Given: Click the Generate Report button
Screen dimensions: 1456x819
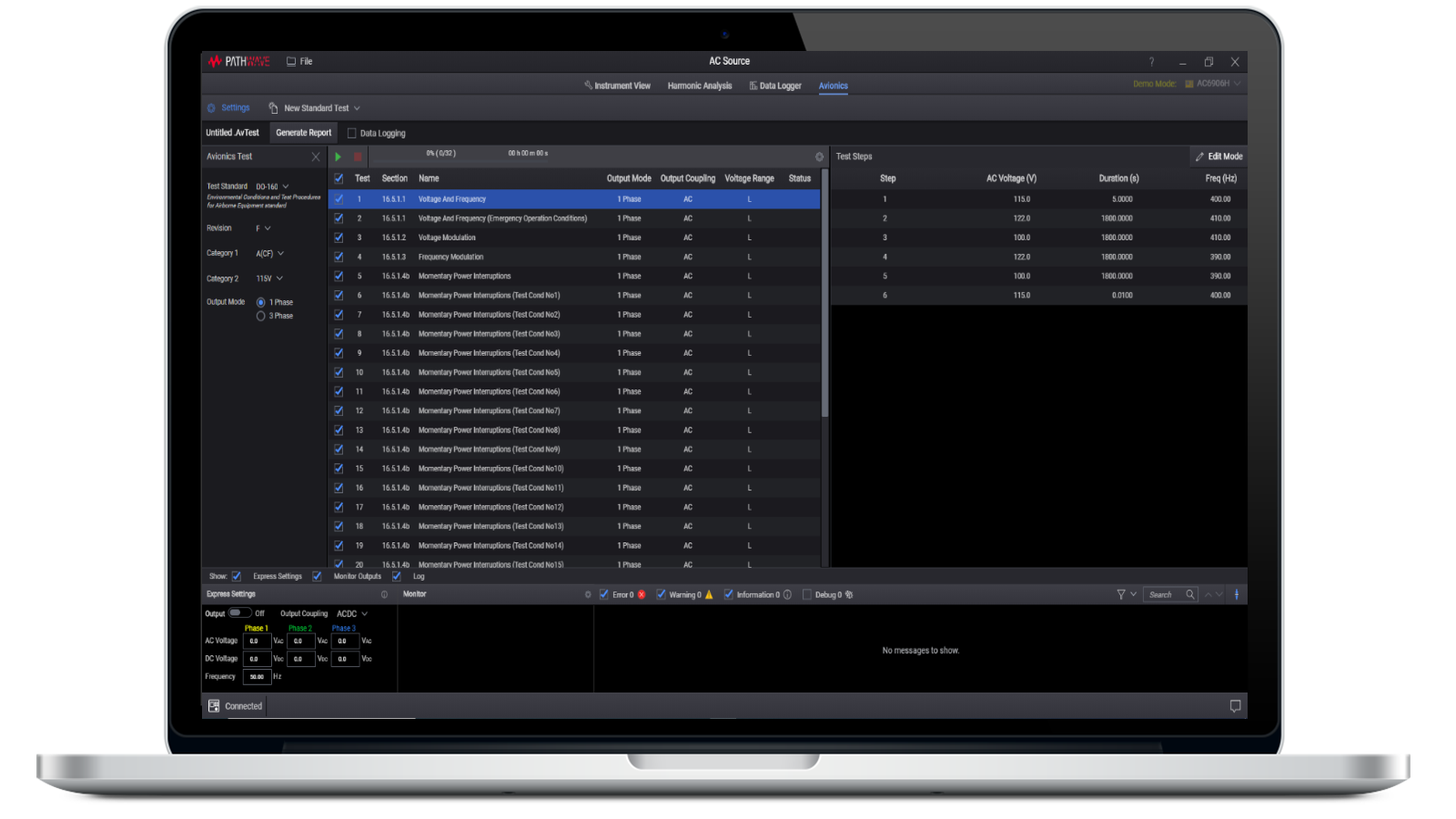Looking at the screenshot, I should pyautogui.click(x=303, y=133).
